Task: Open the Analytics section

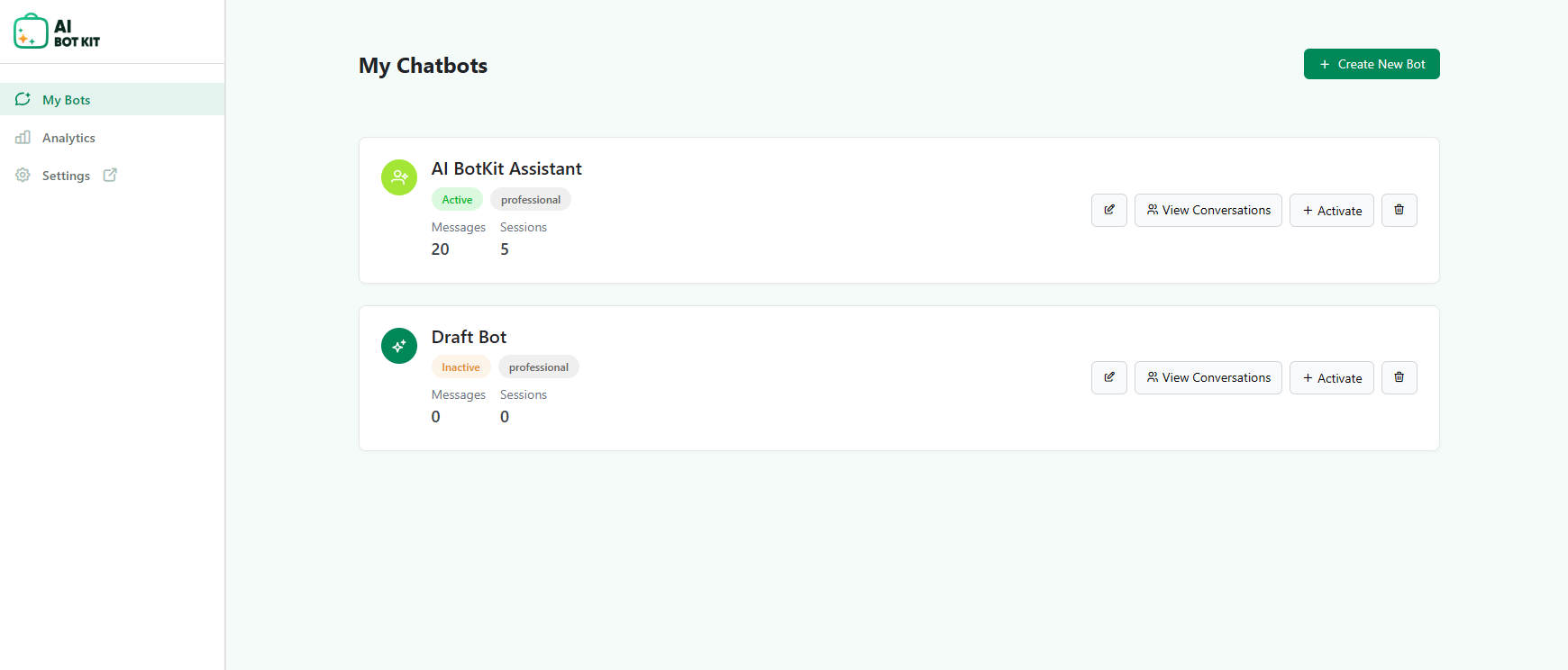Action: point(68,137)
